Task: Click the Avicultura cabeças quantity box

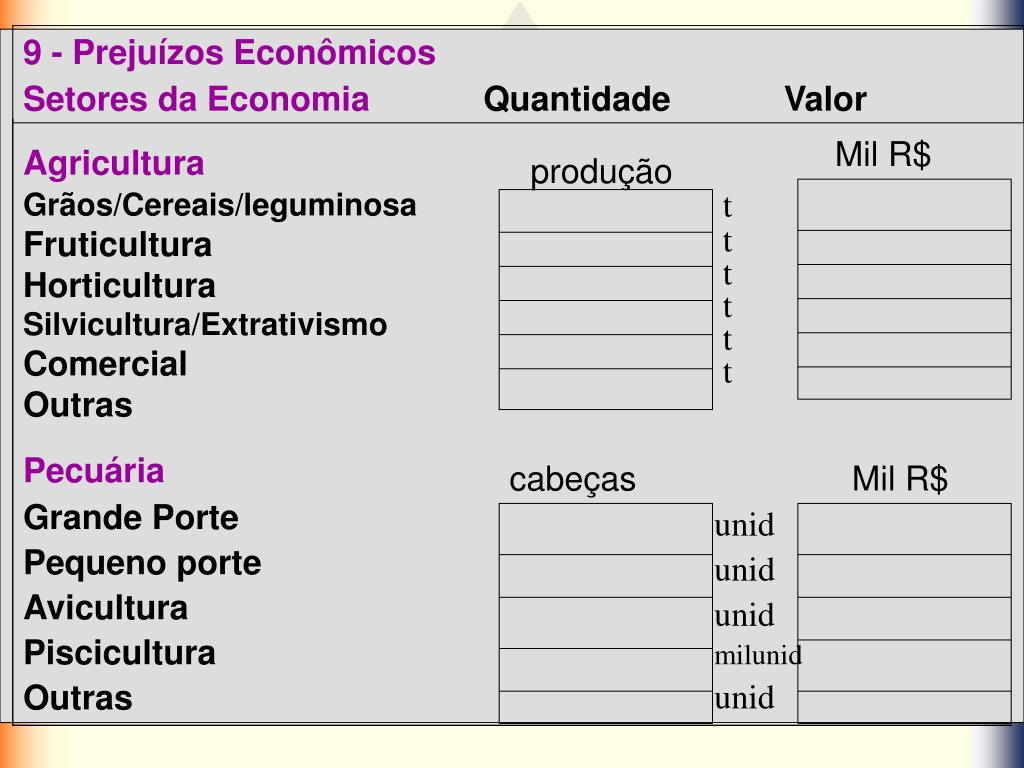Action: point(605,622)
